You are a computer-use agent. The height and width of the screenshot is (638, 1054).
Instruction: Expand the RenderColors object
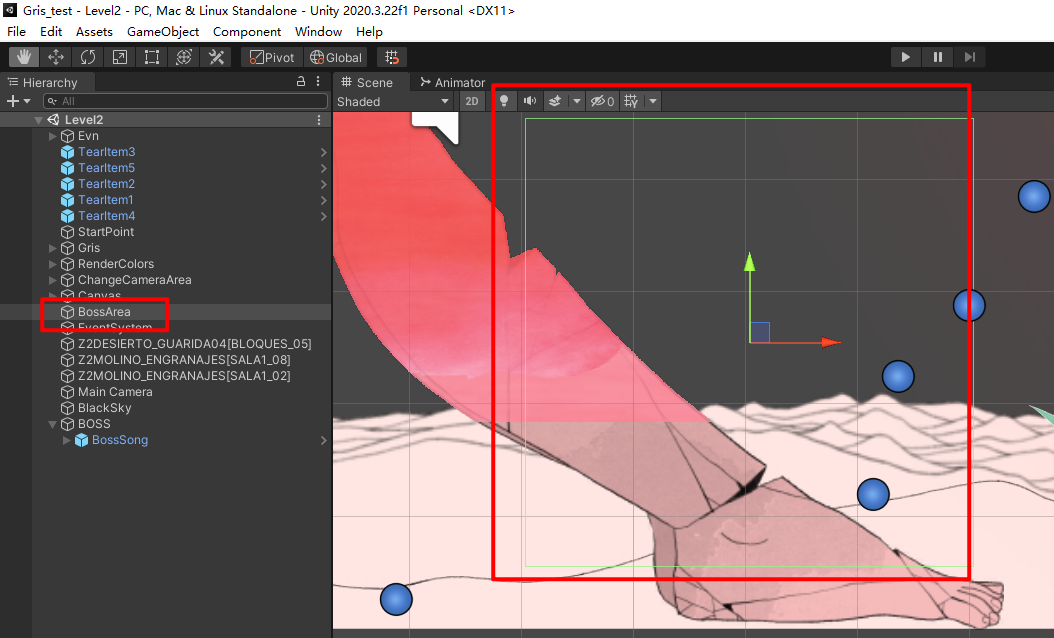pos(52,264)
